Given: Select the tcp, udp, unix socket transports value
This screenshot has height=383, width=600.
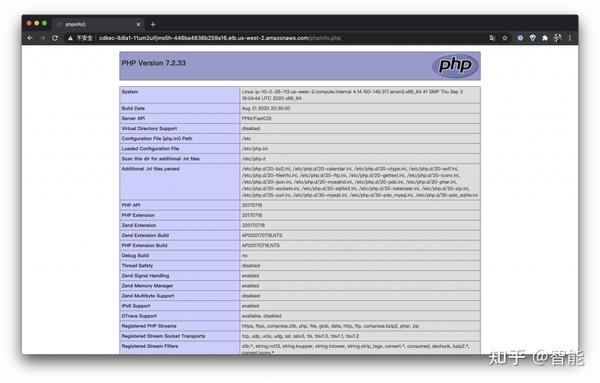Looking at the screenshot, I should (x=300, y=336).
